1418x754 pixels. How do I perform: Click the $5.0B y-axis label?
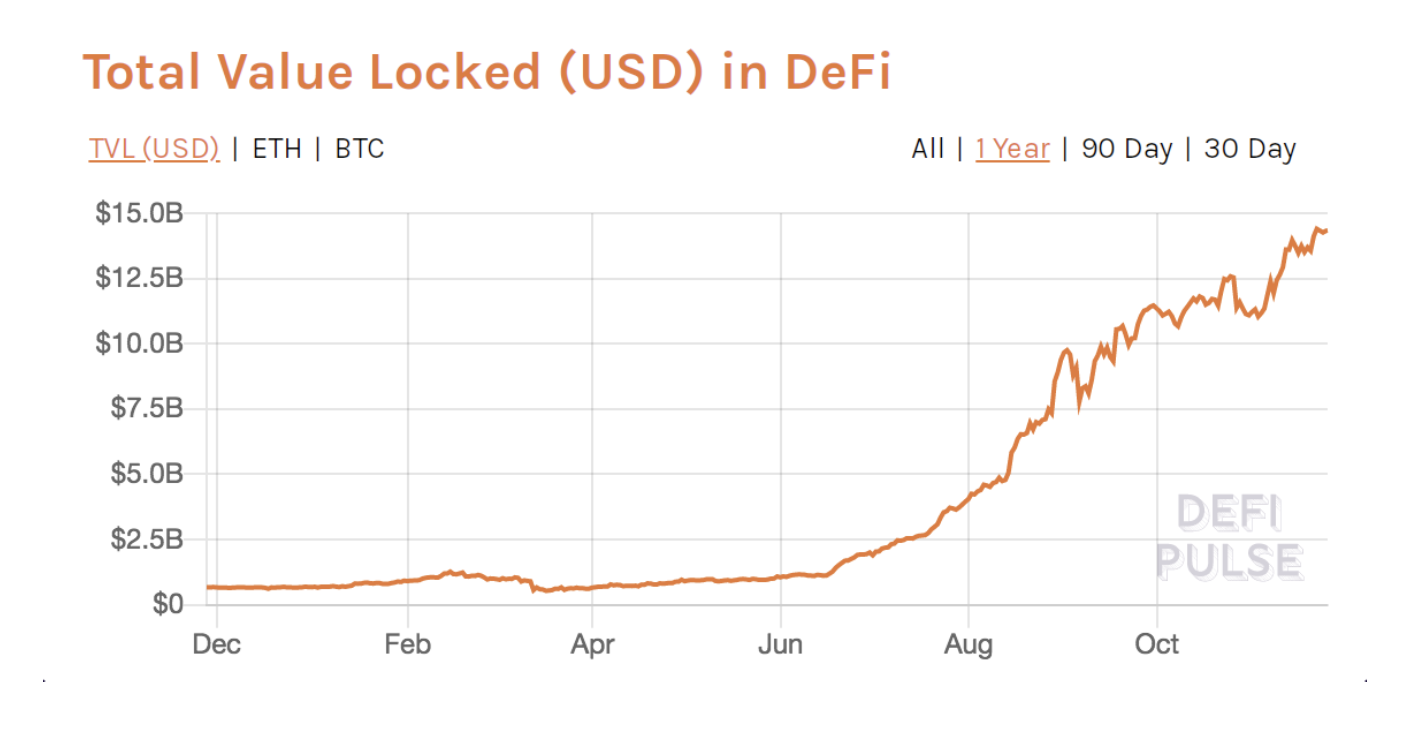coord(146,474)
